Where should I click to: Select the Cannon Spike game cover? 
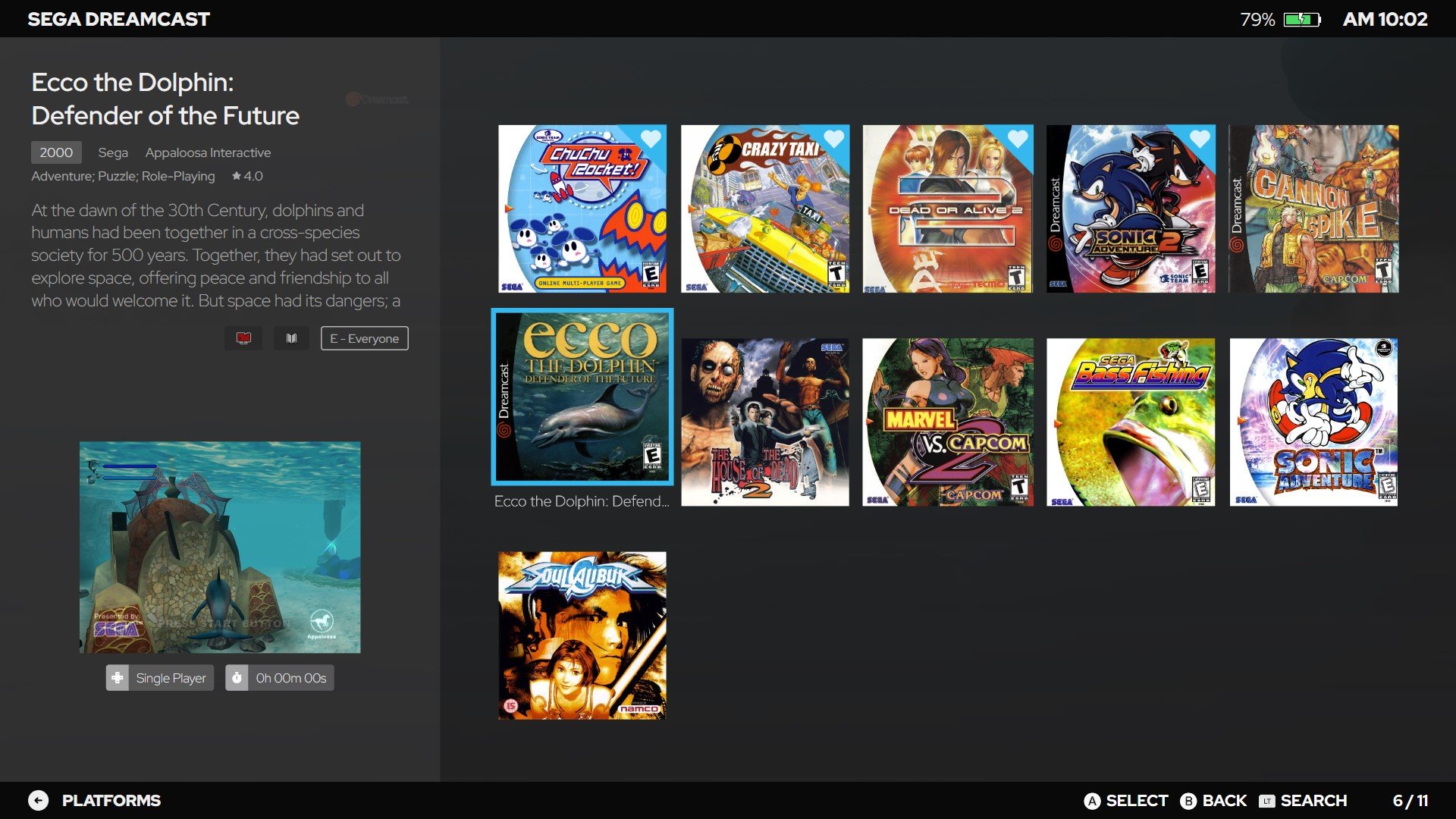[x=1313, y=209]
